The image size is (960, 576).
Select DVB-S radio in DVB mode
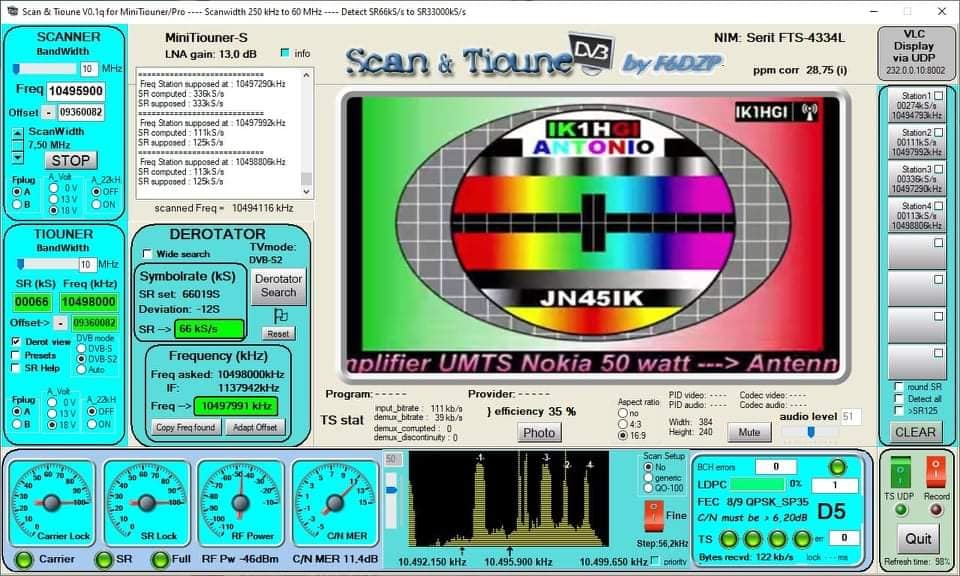(x=81, y=348)
